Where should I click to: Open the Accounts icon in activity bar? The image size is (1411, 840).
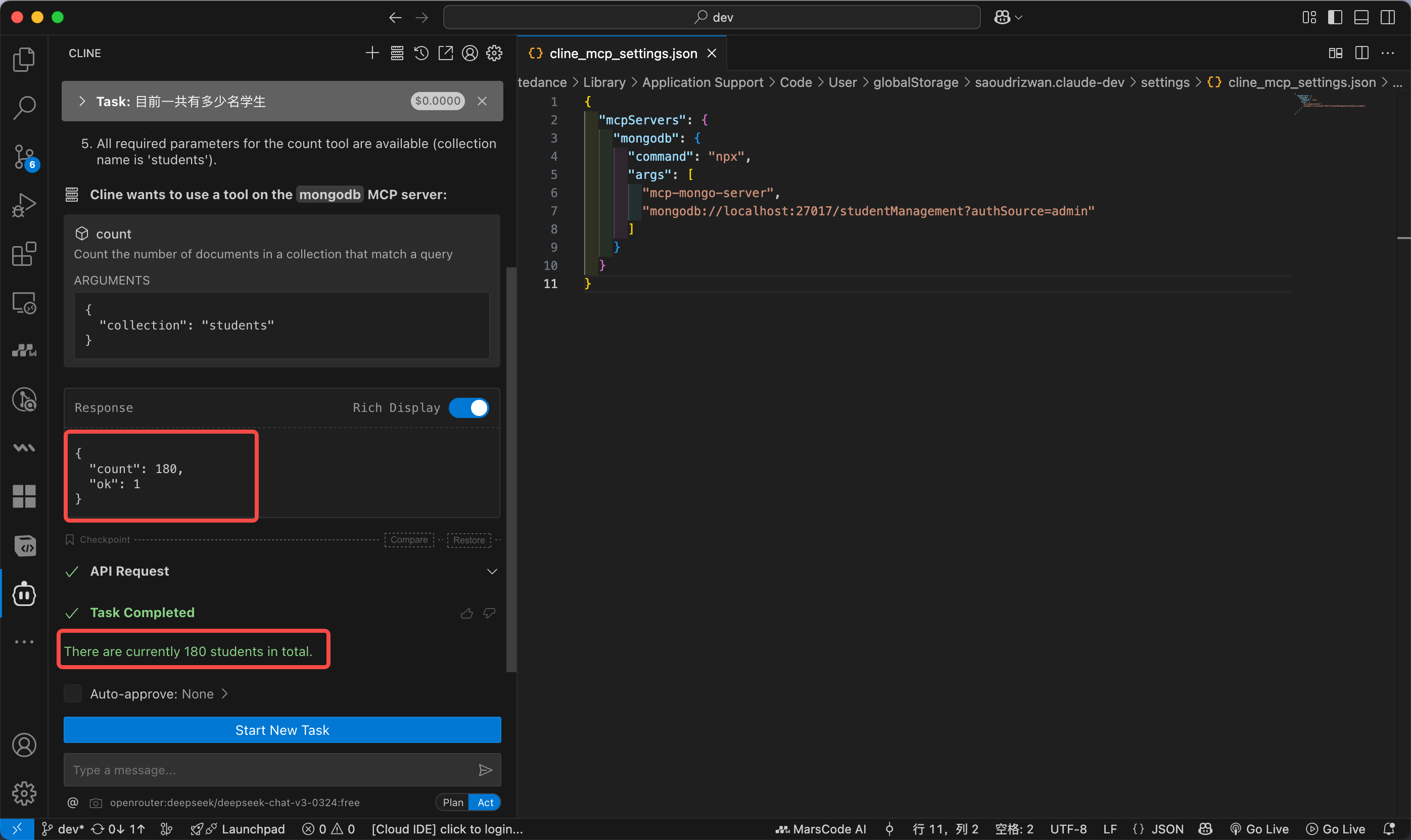coord(24,745)
